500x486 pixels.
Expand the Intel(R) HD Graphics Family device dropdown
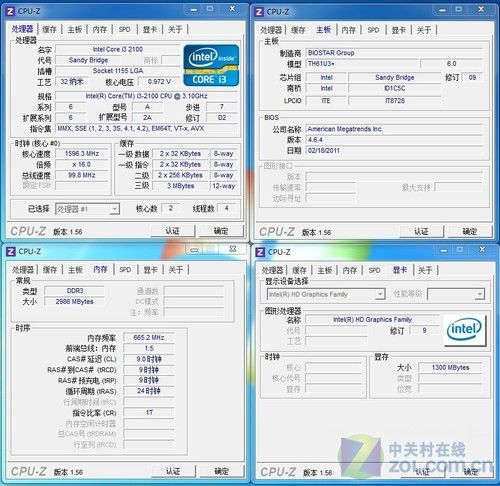pyautogui.click(x=326, y=294)
